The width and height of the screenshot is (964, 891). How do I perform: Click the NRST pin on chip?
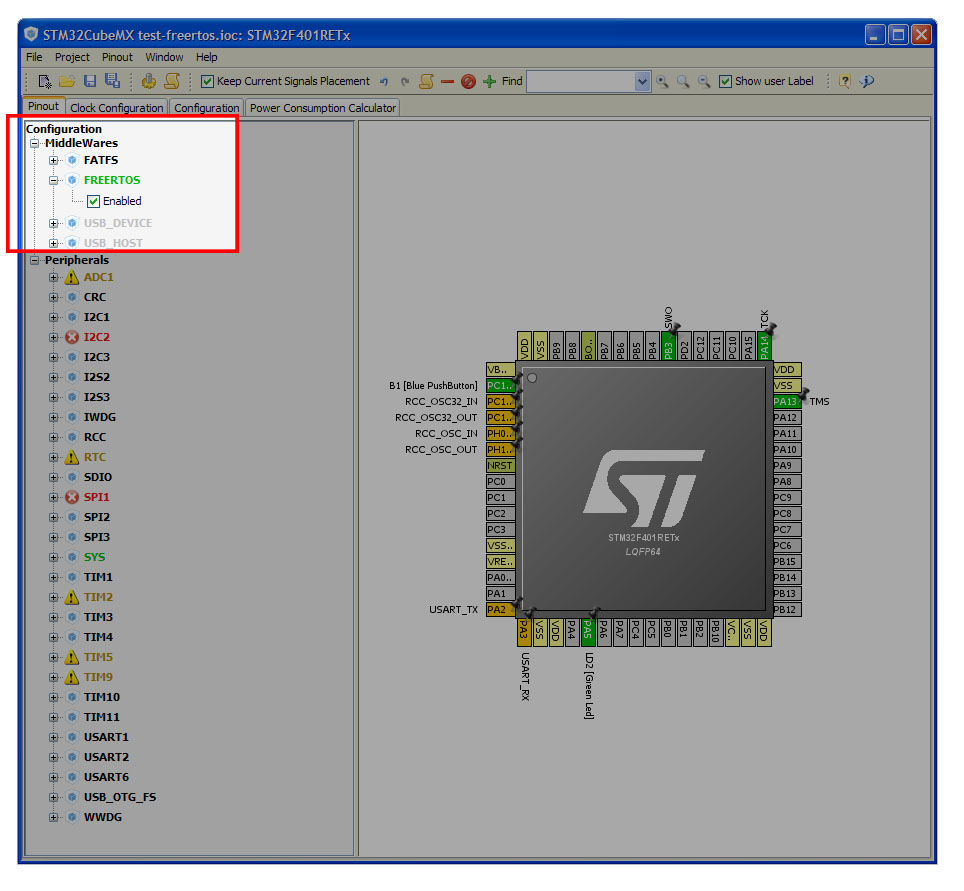500,465
